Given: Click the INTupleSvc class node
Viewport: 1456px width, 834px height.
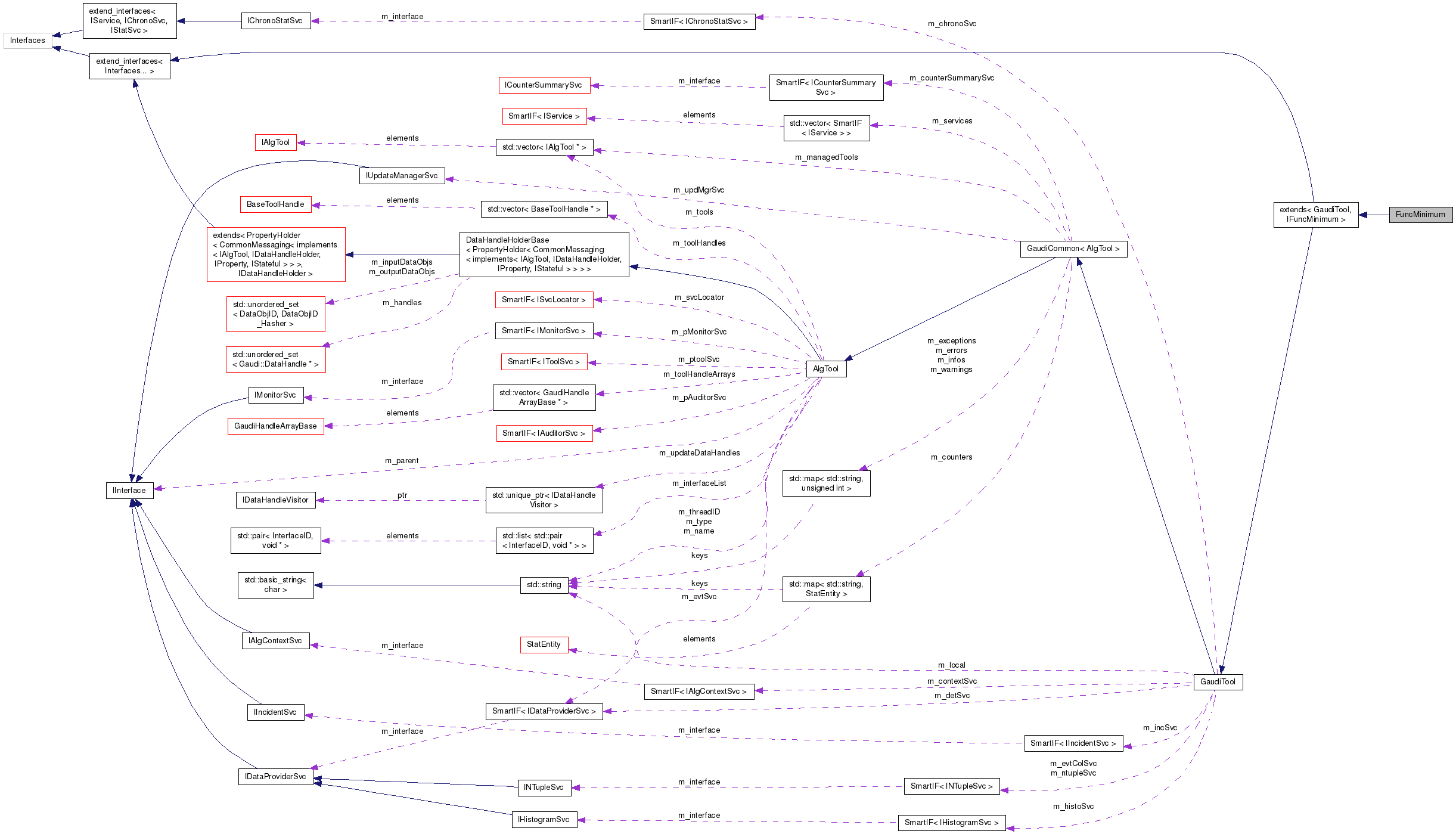Looking at the screenshot, I should point(544,787).
